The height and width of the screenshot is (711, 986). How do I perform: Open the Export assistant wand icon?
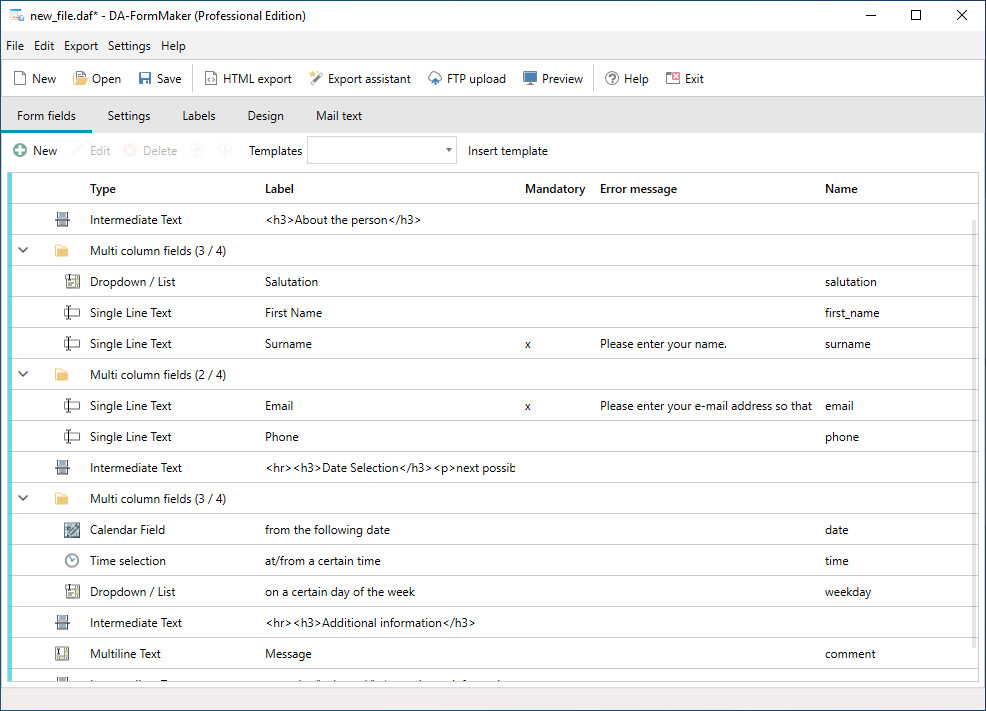point(316,78)
